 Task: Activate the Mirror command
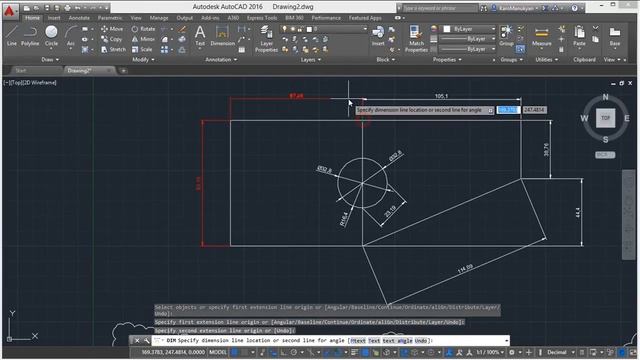143,39
